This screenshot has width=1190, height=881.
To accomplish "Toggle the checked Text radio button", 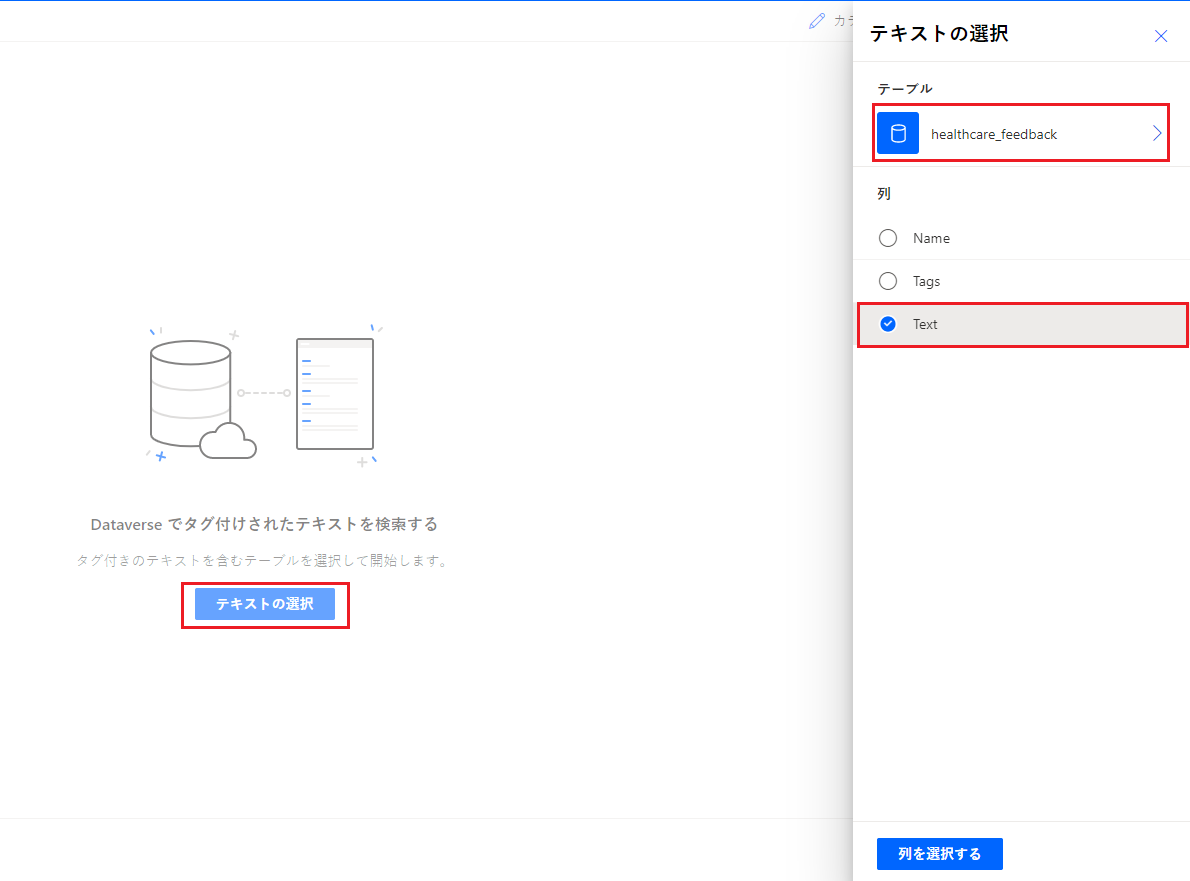I will 888,324.
